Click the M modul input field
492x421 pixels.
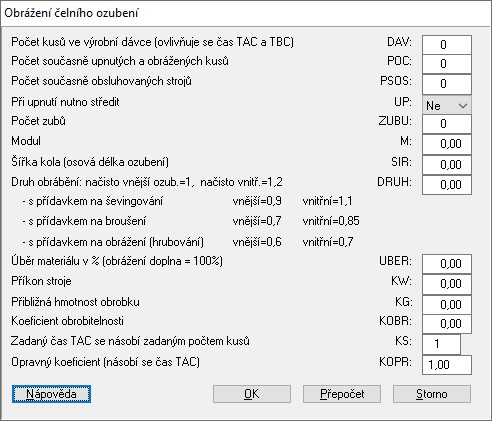[x=447, y=144]
